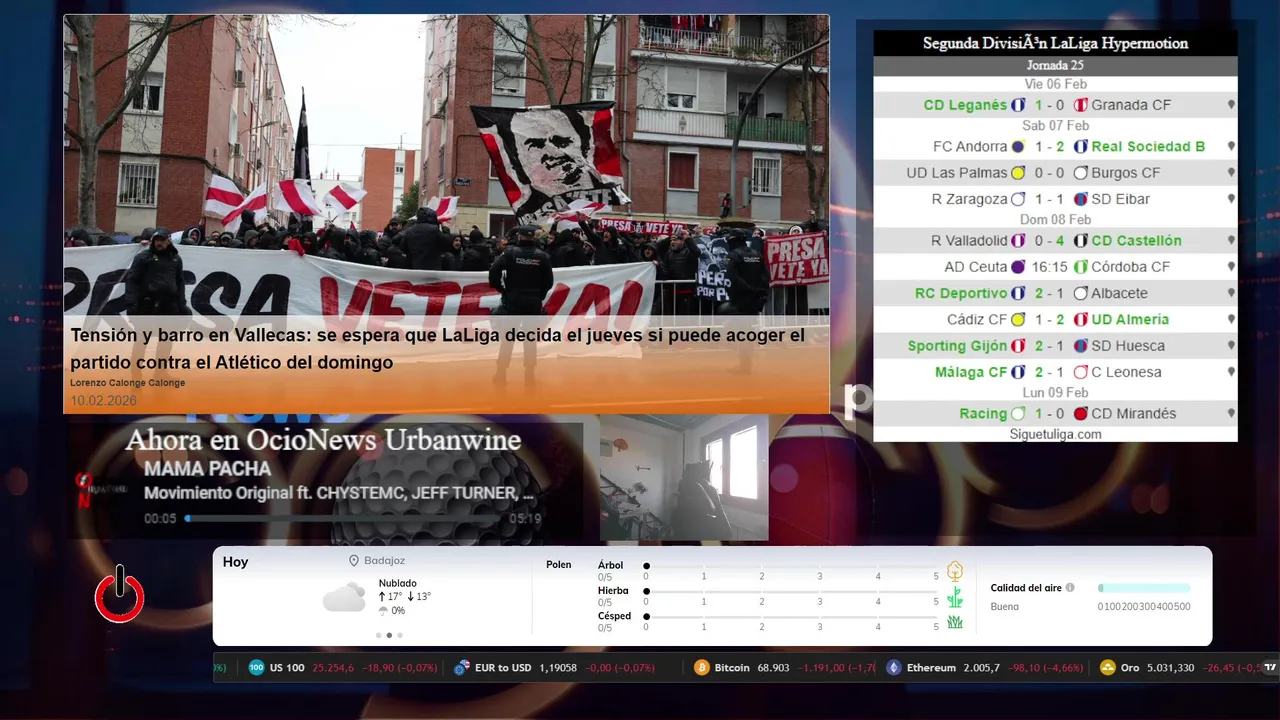This screenshot has height=720, width=1280.
Task: Click the Hoy weather tab
Action: coord(235,562)
